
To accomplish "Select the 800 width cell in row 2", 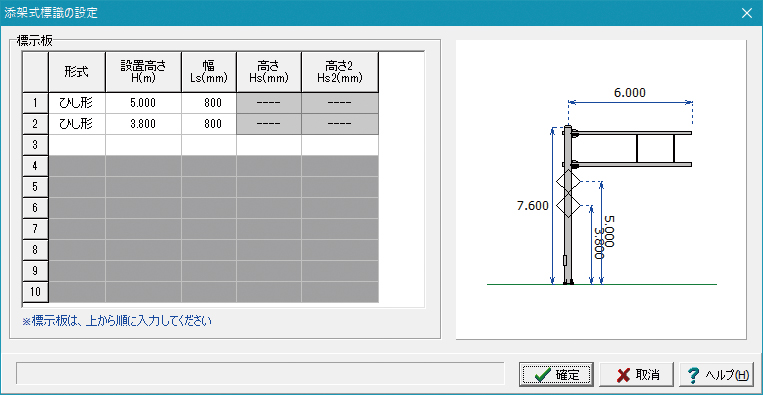I will [209, 124].
